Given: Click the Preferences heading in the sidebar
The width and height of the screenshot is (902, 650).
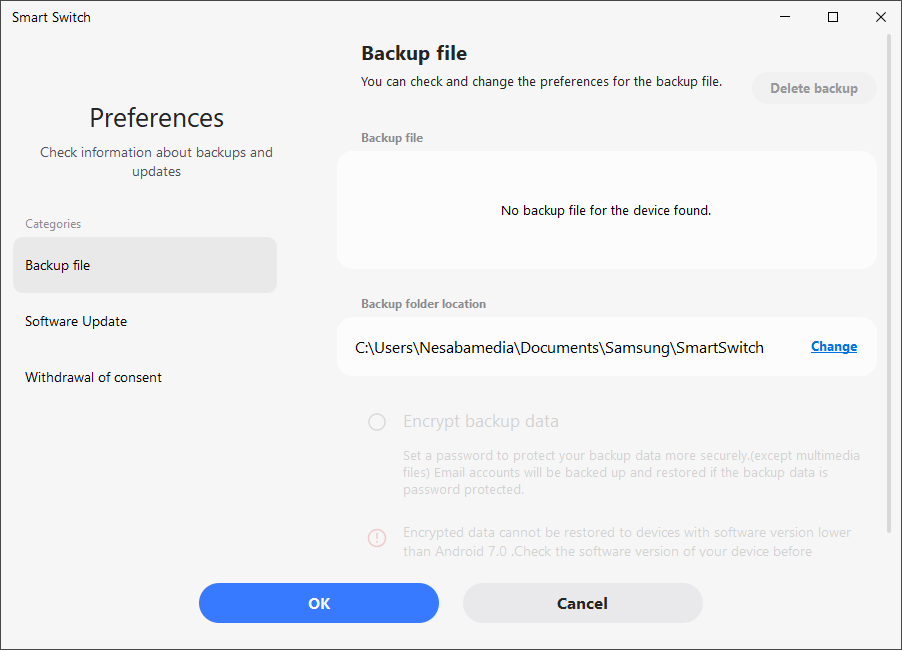Looking at the screenshot, I should (156, 118).
